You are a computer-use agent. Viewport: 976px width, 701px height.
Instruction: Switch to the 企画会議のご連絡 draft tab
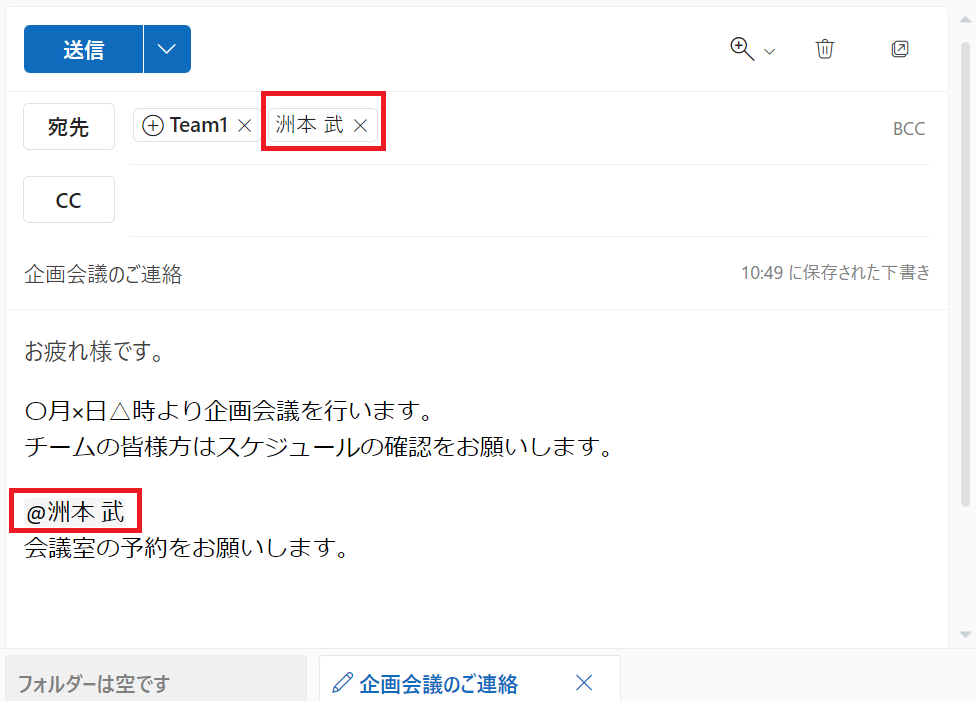click(x=438, y=684)
